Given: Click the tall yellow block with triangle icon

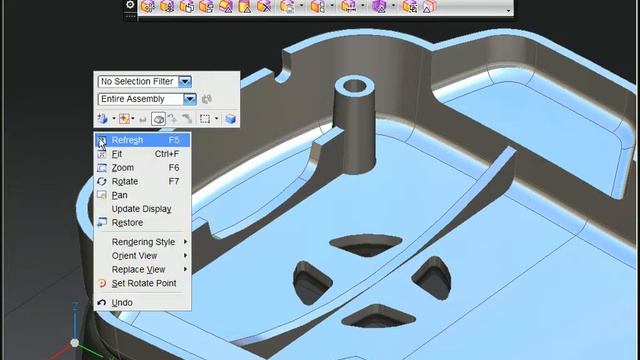Looking at the screenshot, I should [245, 6].
